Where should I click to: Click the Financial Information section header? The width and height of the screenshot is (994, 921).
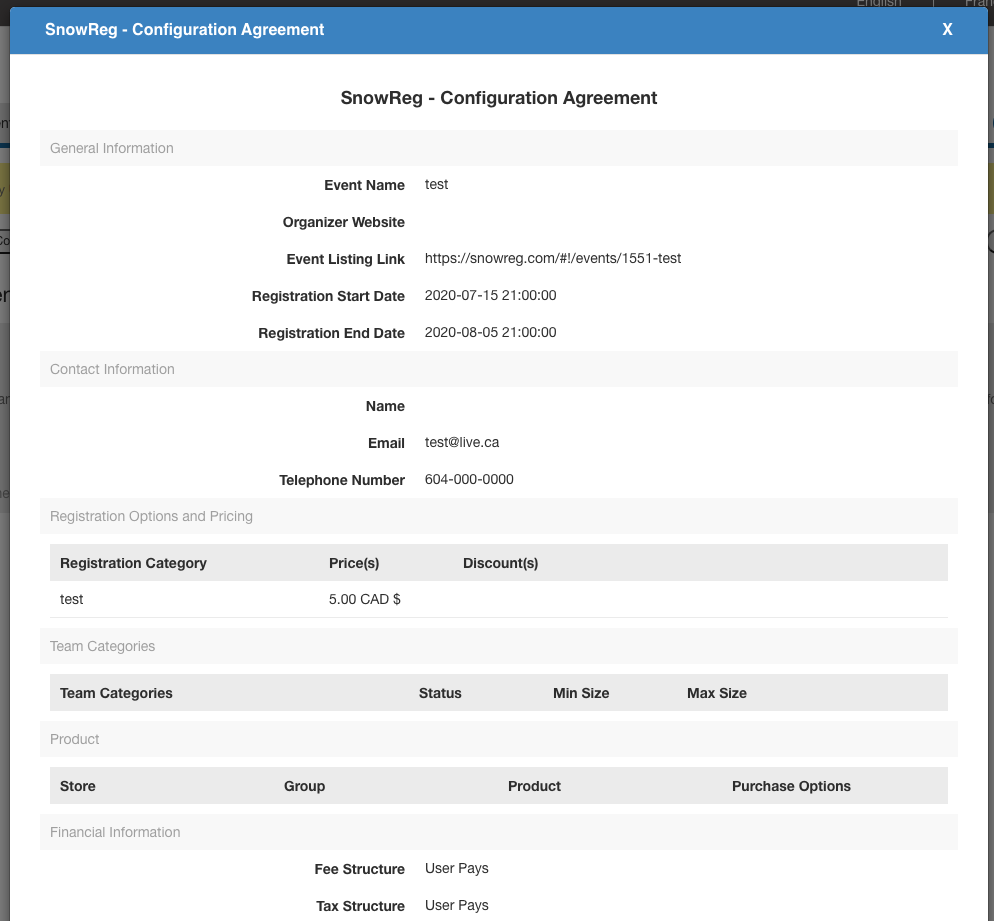coord(115,832)
